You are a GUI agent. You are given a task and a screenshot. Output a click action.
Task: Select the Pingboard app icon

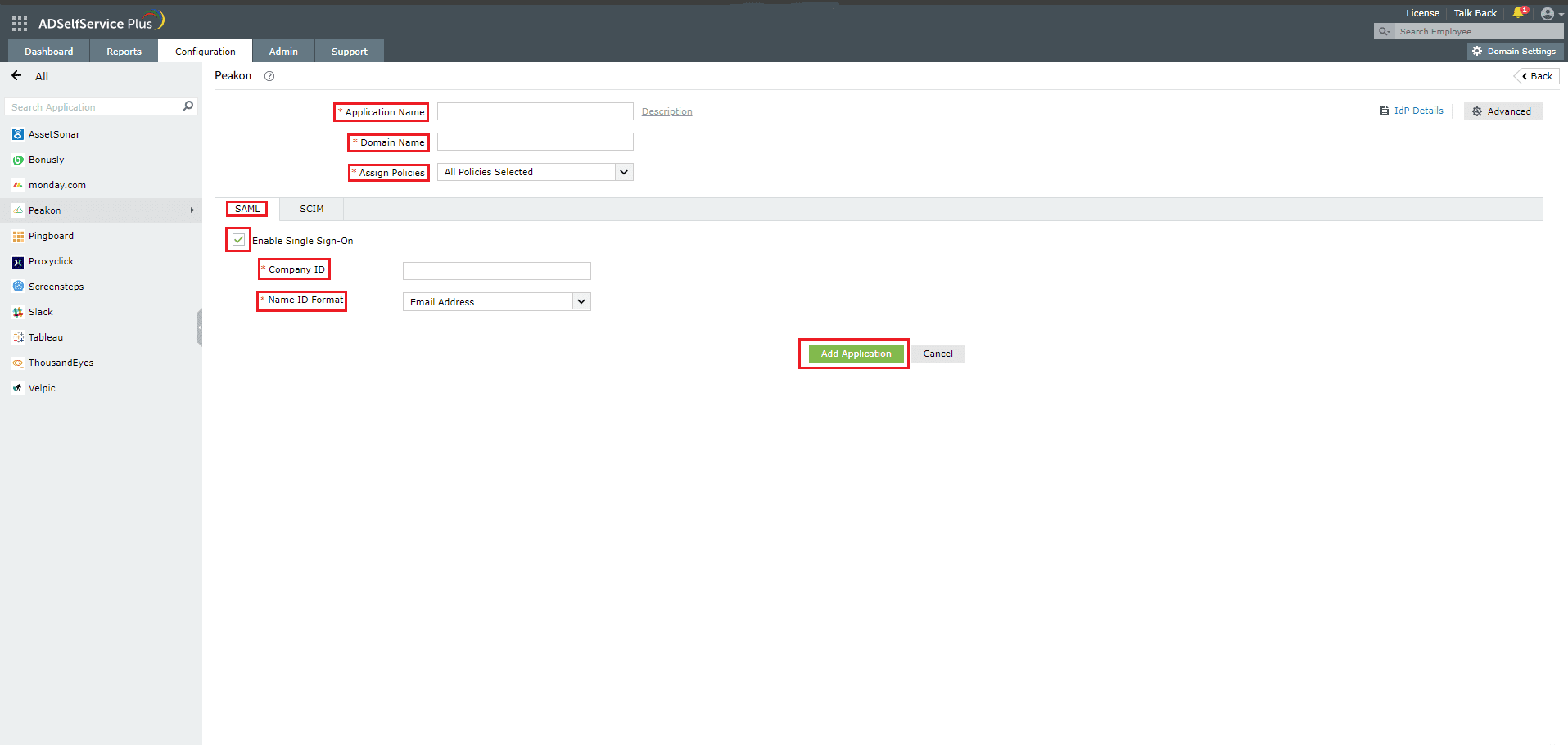(18, 236)
